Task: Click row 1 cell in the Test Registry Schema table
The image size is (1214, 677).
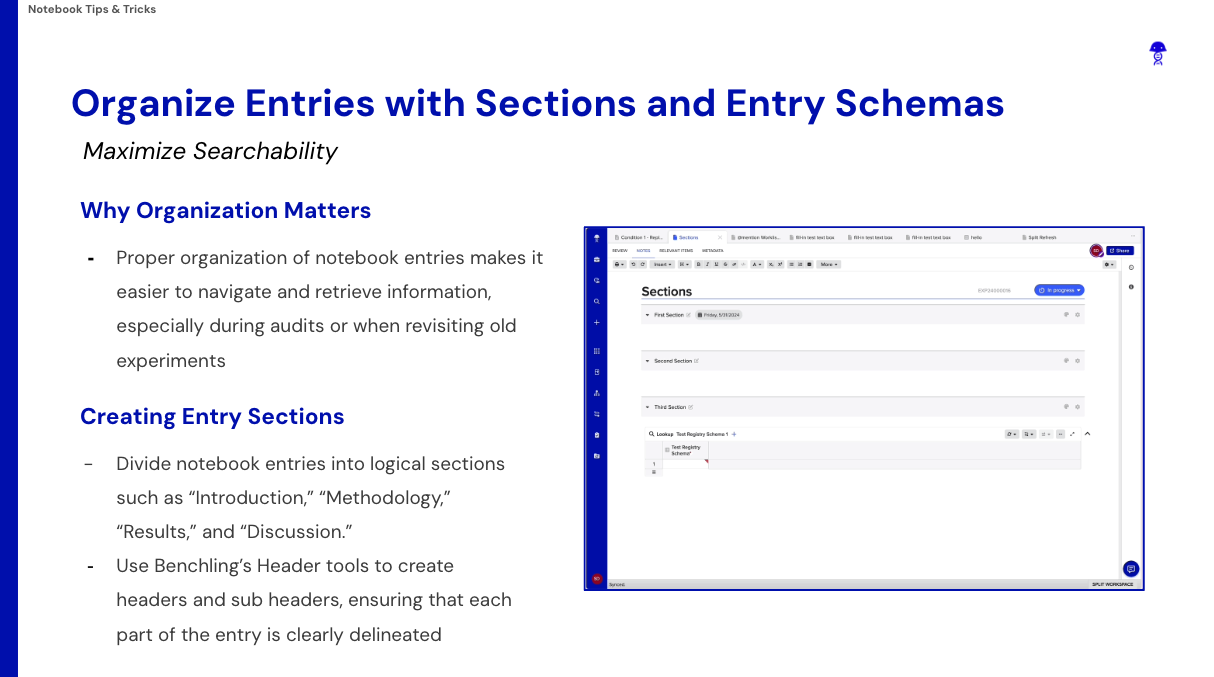Action: [x=684, y=463]
